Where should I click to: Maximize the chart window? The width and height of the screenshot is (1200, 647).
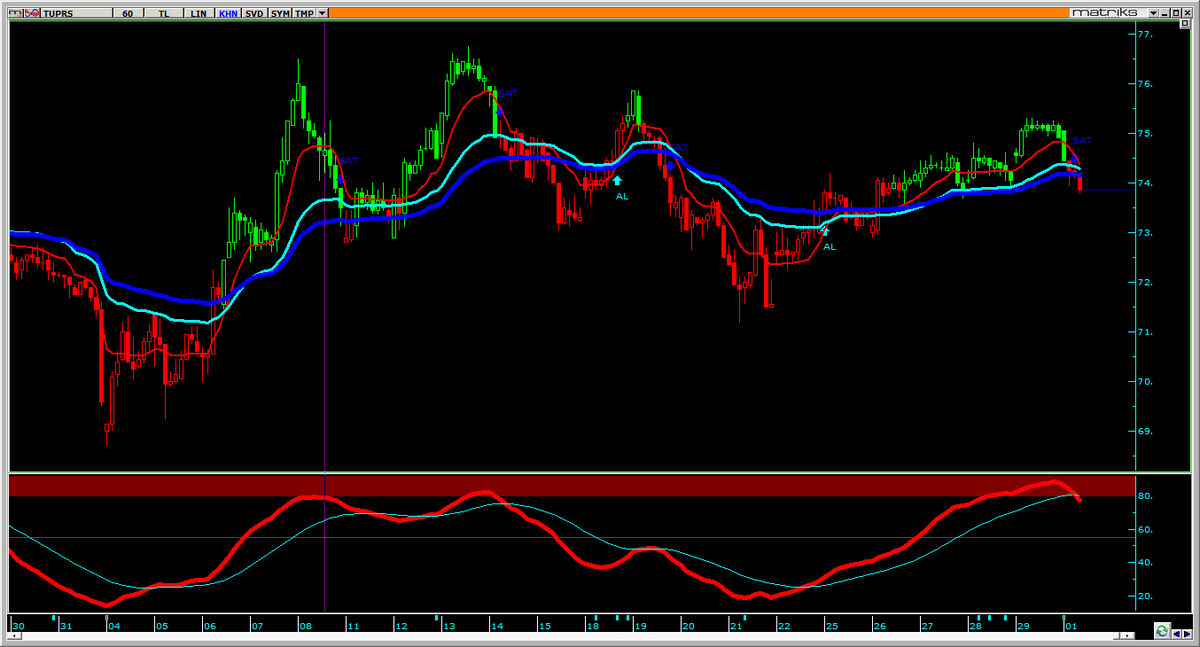pos(1176,13)
